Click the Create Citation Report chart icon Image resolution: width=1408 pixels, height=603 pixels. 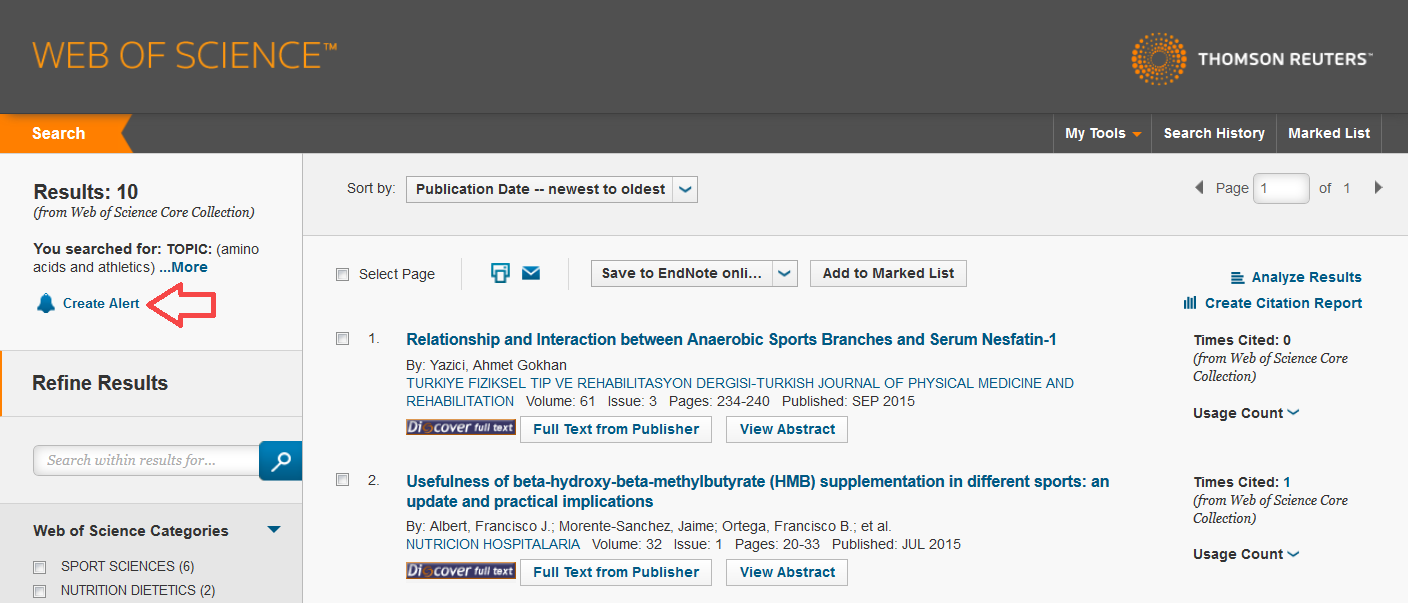pos(1190,303)
